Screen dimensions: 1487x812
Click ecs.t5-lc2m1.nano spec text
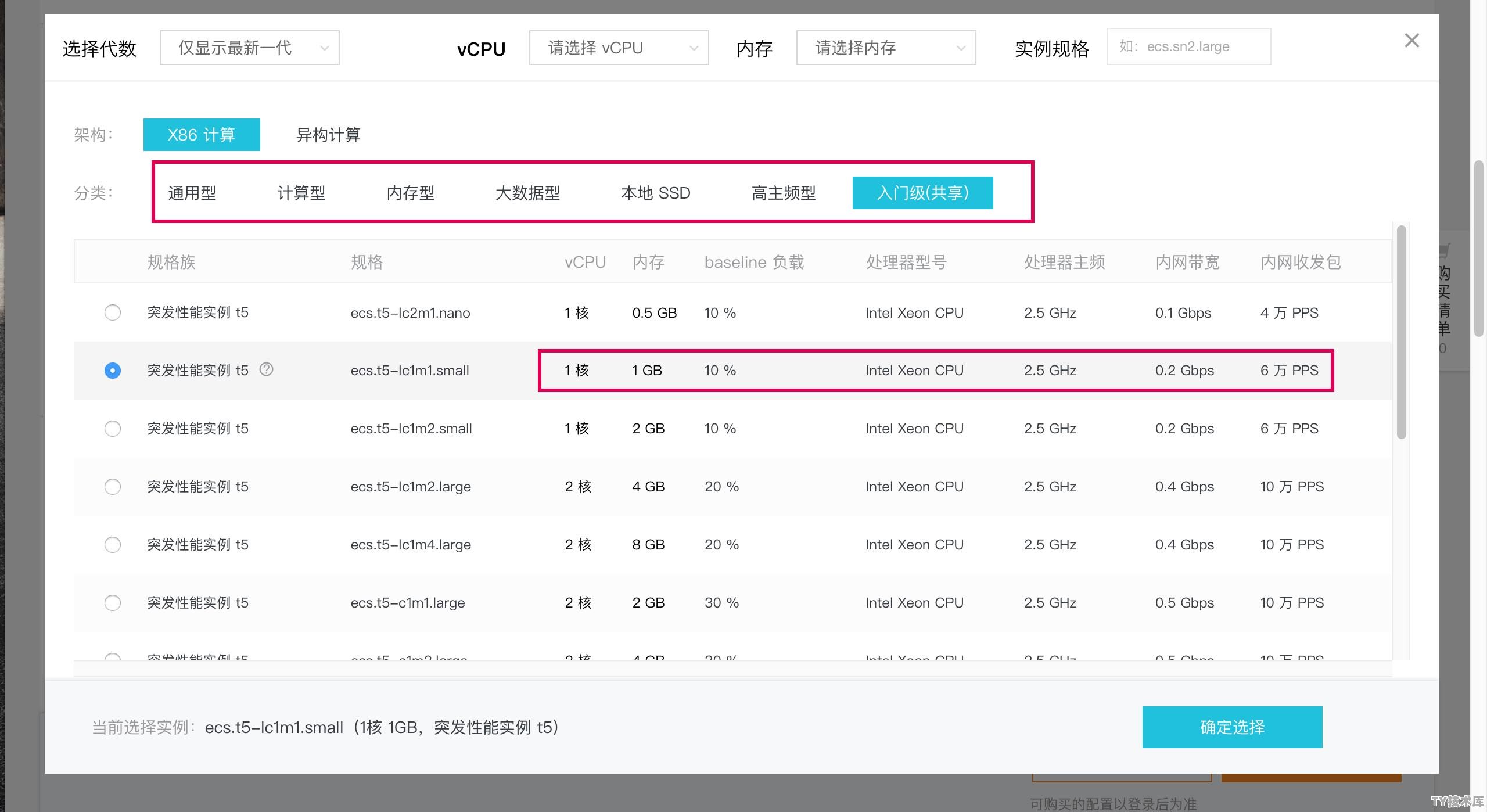point(410,312)
